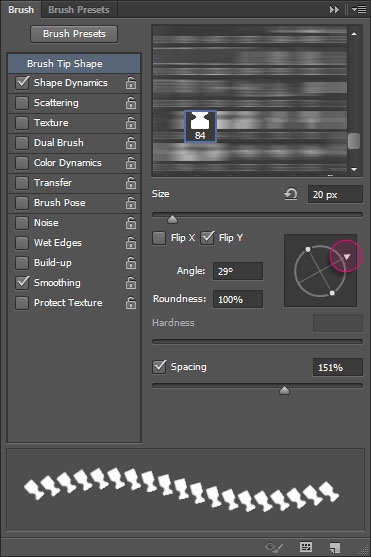371x557 pixels.
Task: Switch to the Brush Presets tab
Action: point(79,10)
